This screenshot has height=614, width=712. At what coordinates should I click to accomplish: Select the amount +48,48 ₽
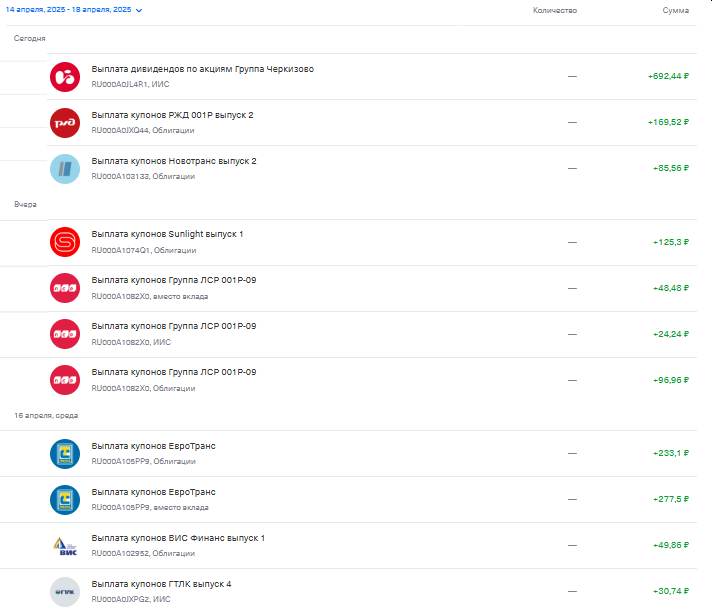click(x=671, y=288)
